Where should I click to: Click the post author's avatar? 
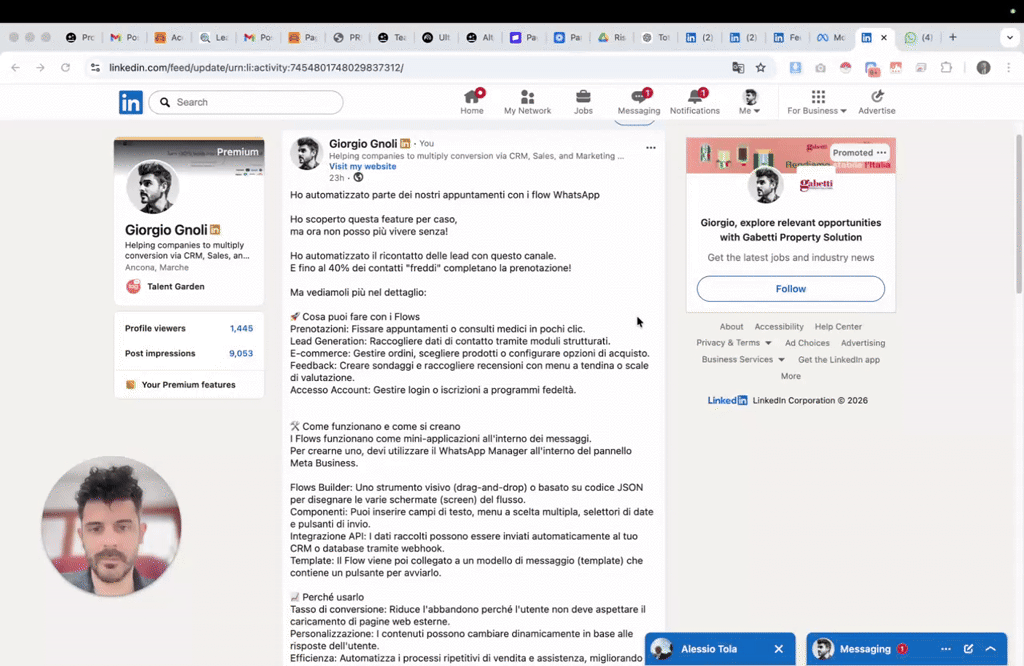point(306,153)
